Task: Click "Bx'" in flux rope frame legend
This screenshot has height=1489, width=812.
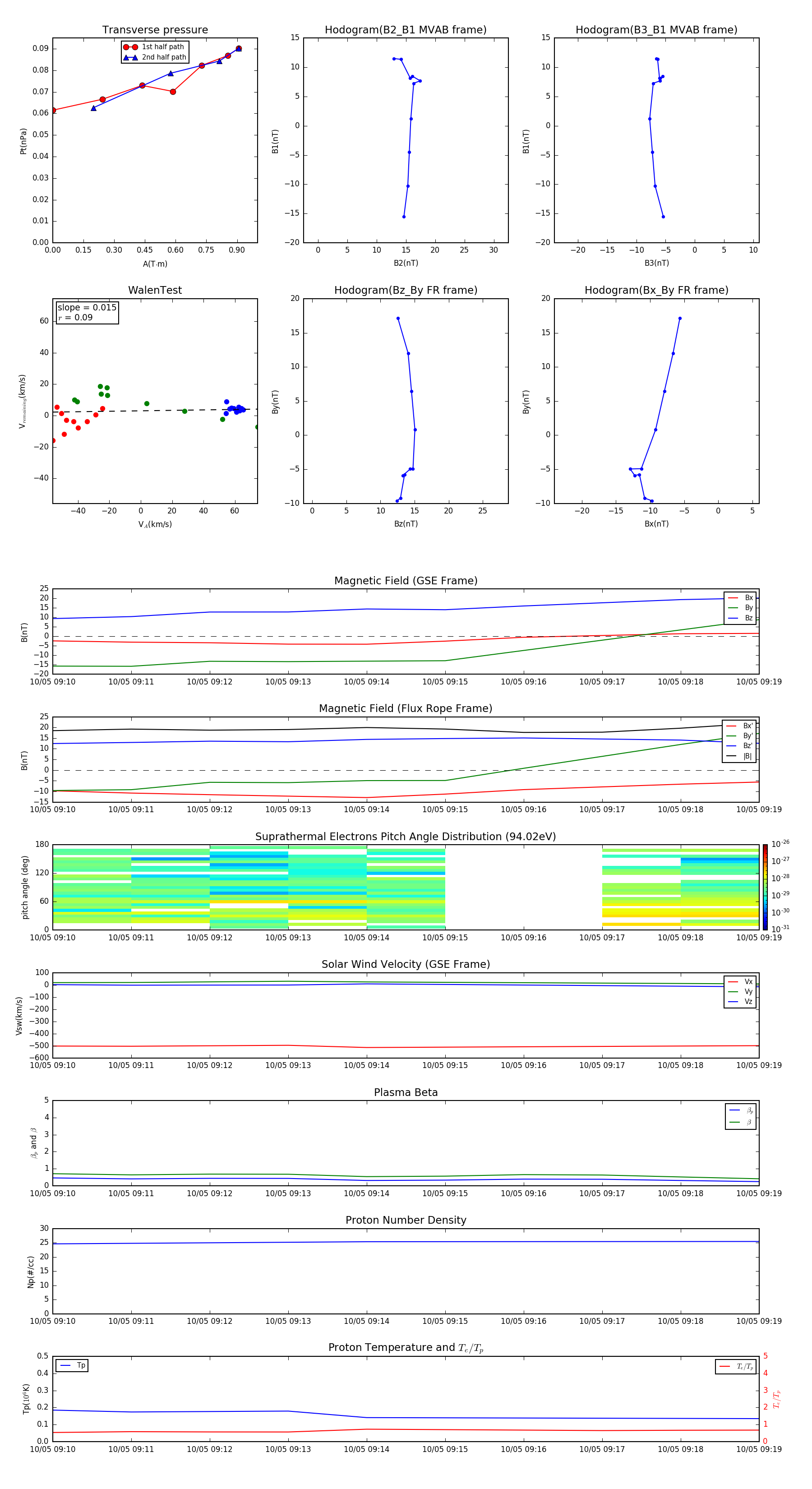Action: (x=748, y=726)
